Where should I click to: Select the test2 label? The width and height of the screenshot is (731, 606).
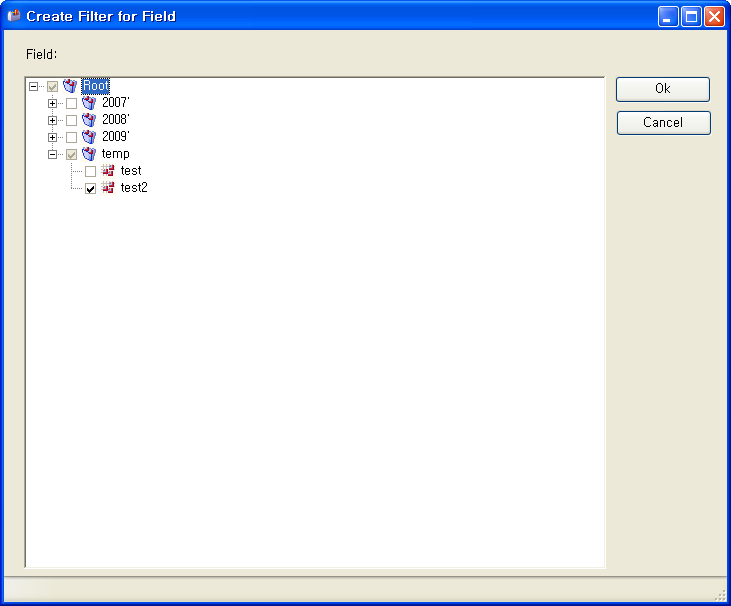click(x=134, y=188)
